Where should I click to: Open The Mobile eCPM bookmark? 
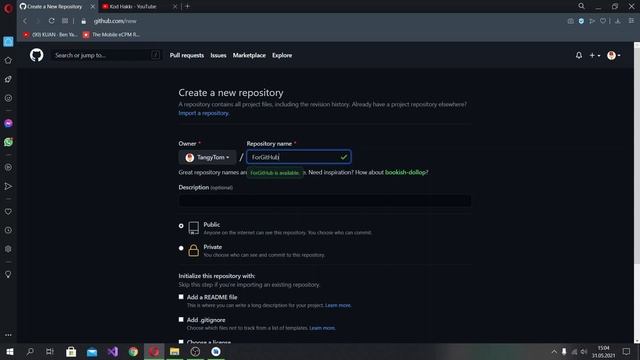click(111, 35)
